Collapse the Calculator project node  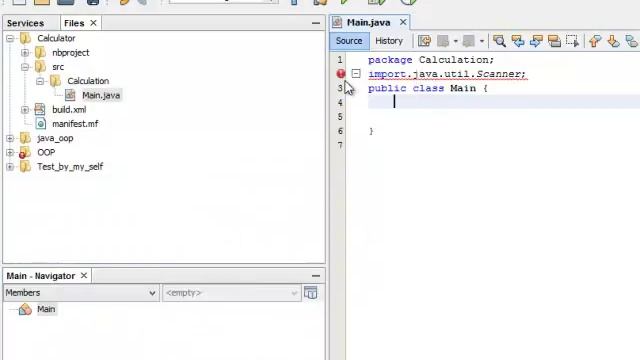[10, 38]
